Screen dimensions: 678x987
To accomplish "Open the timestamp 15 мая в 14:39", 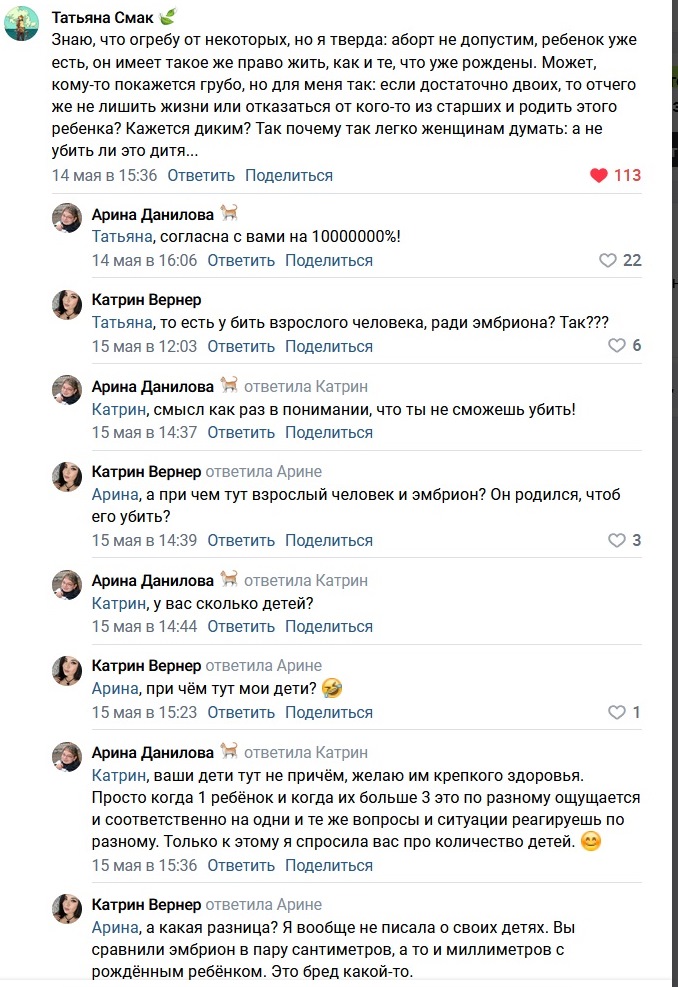I will click(144, 540).
